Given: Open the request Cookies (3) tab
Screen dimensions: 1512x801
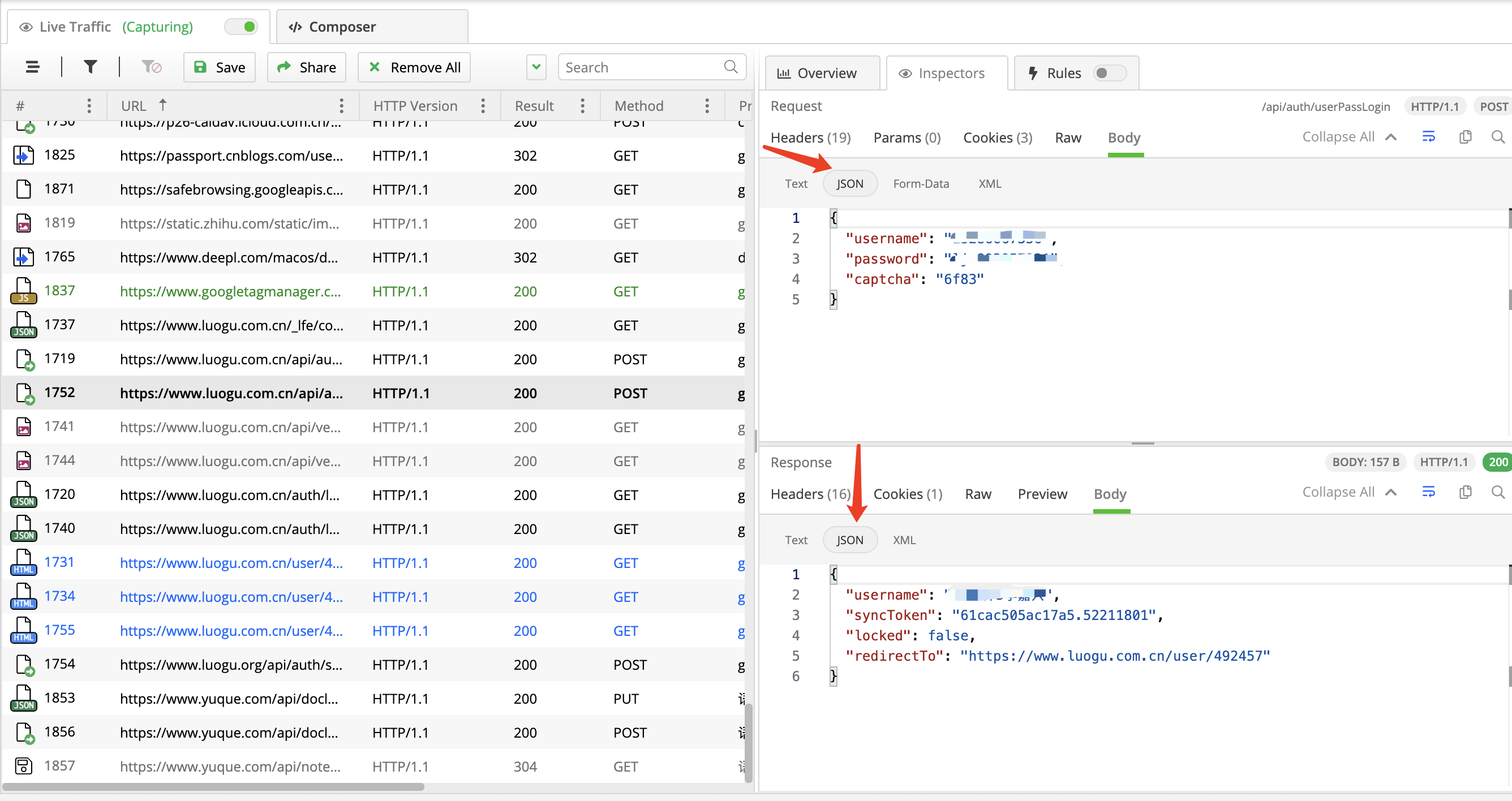Looking at the screenshot, I should [x=997, y=138].
